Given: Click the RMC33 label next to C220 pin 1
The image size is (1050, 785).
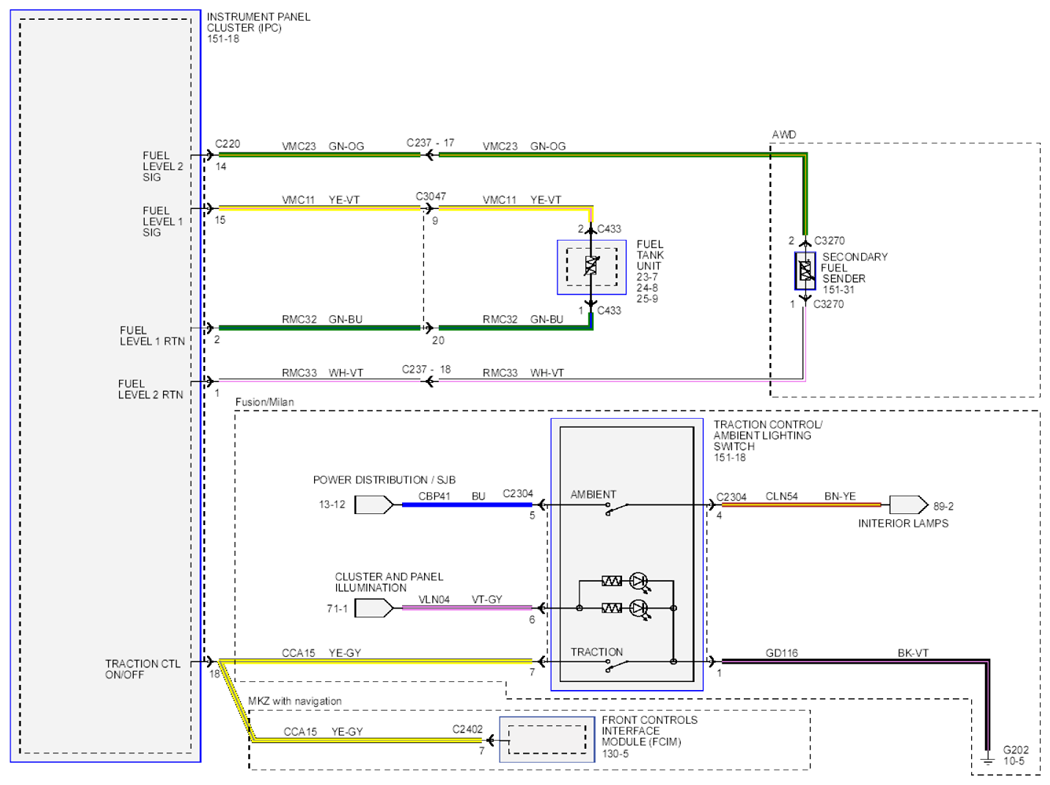Looking at the screenshot, I should (x=299, y=372).
